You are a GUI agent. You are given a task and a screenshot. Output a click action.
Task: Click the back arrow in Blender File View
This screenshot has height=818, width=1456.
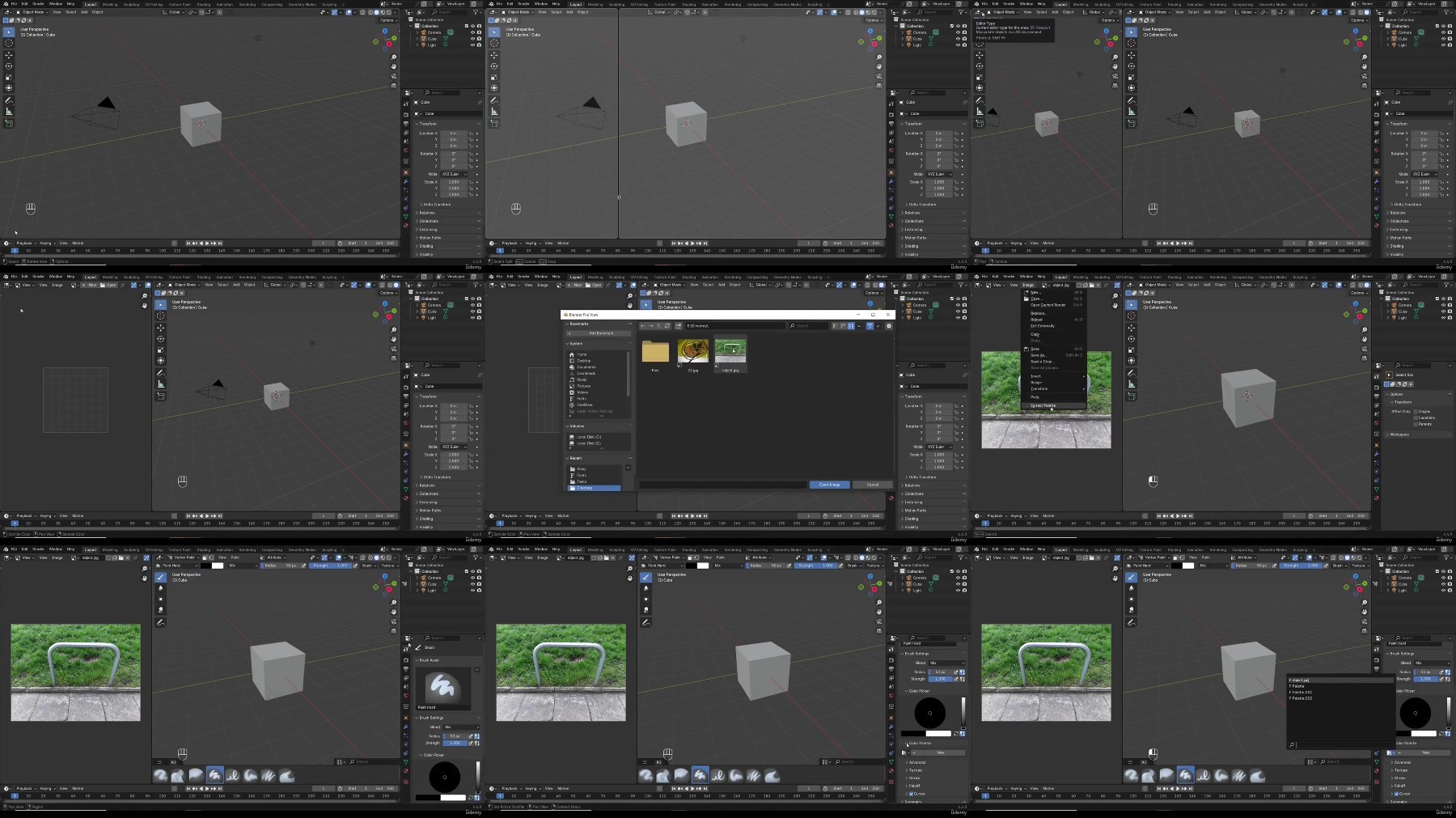pos(643,326)
